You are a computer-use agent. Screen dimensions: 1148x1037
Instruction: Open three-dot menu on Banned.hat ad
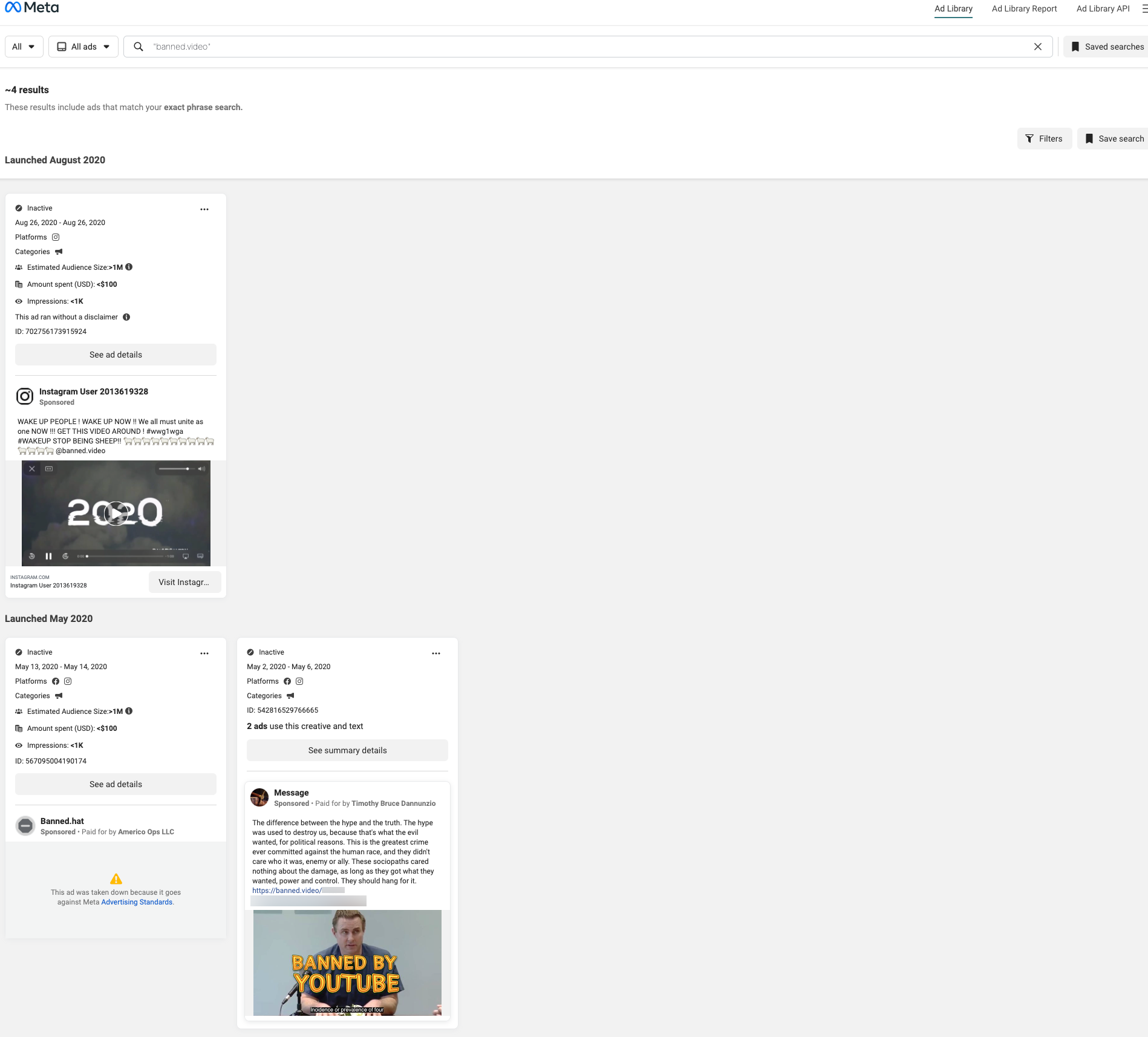tap(204, 653)
